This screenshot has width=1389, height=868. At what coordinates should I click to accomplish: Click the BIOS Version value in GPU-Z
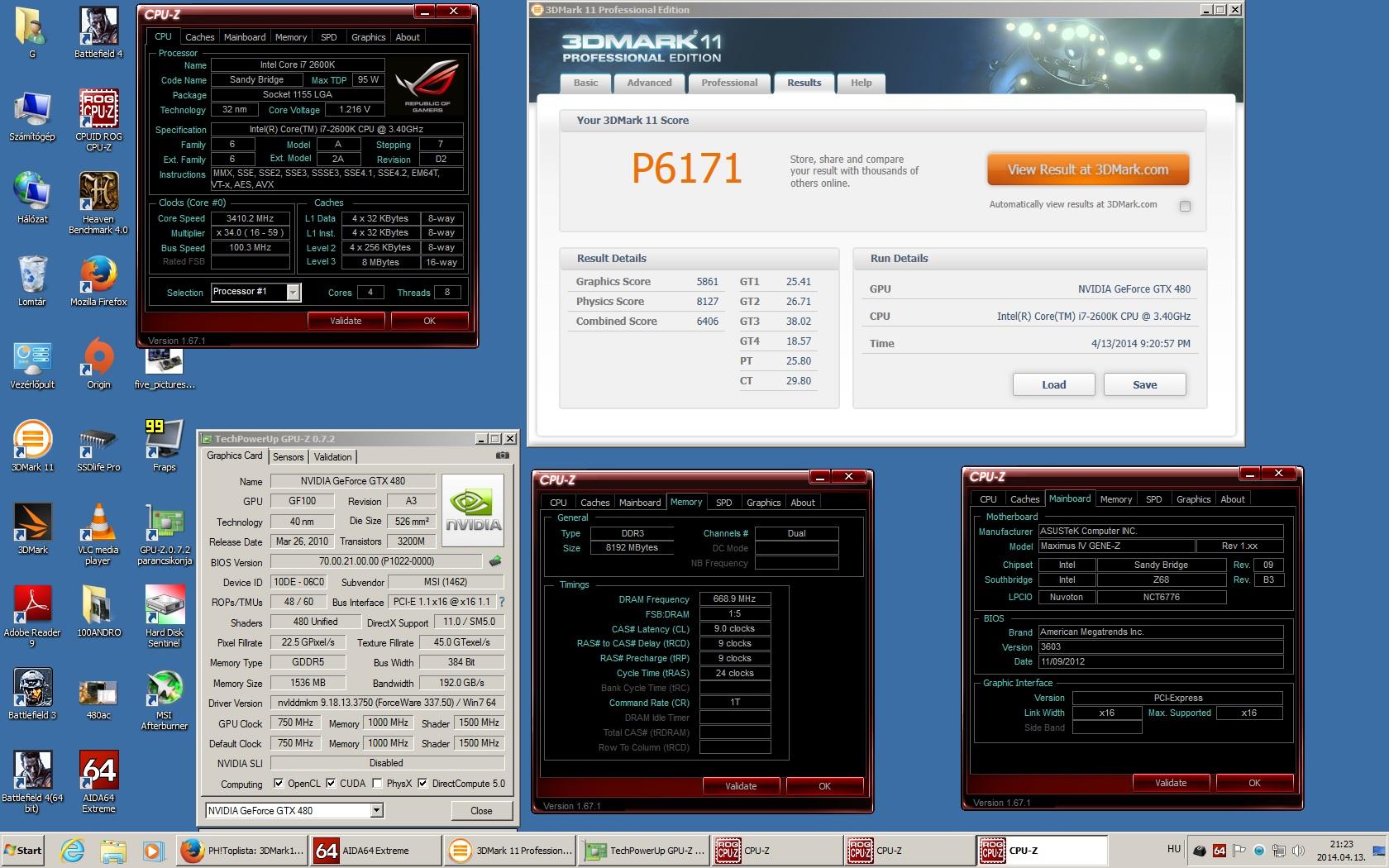[x=376, y=561]
